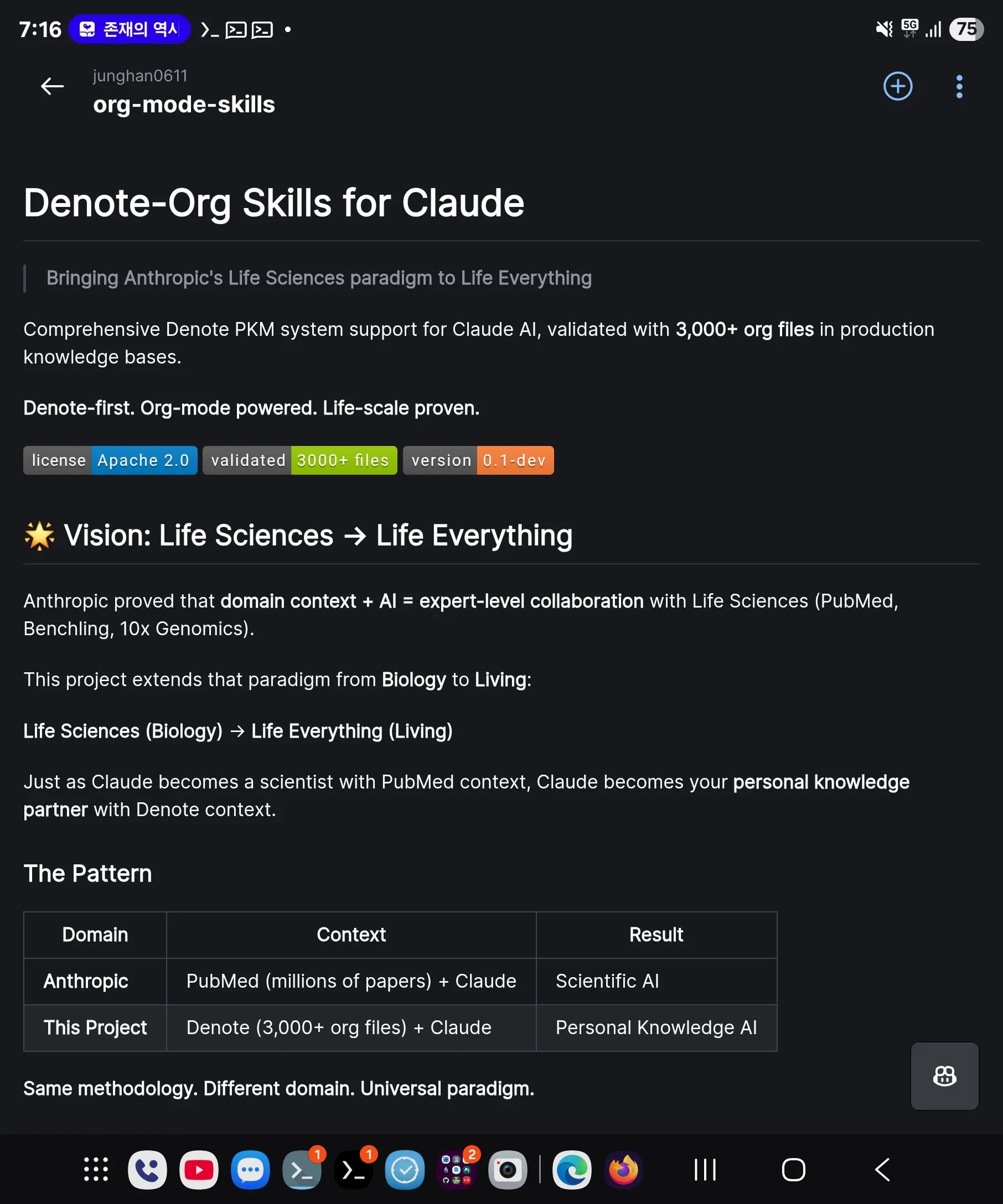This screenshot has width=1003, height=1204.
Task: Tap the license Apache 2.0 badge
Action: (110, 460)
